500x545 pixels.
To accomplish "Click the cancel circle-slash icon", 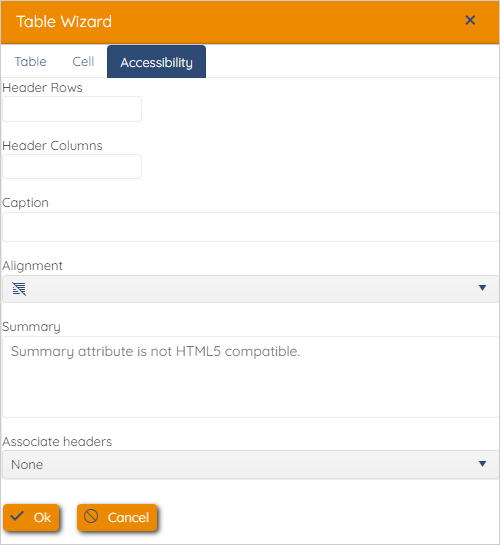I will point(91,516).
